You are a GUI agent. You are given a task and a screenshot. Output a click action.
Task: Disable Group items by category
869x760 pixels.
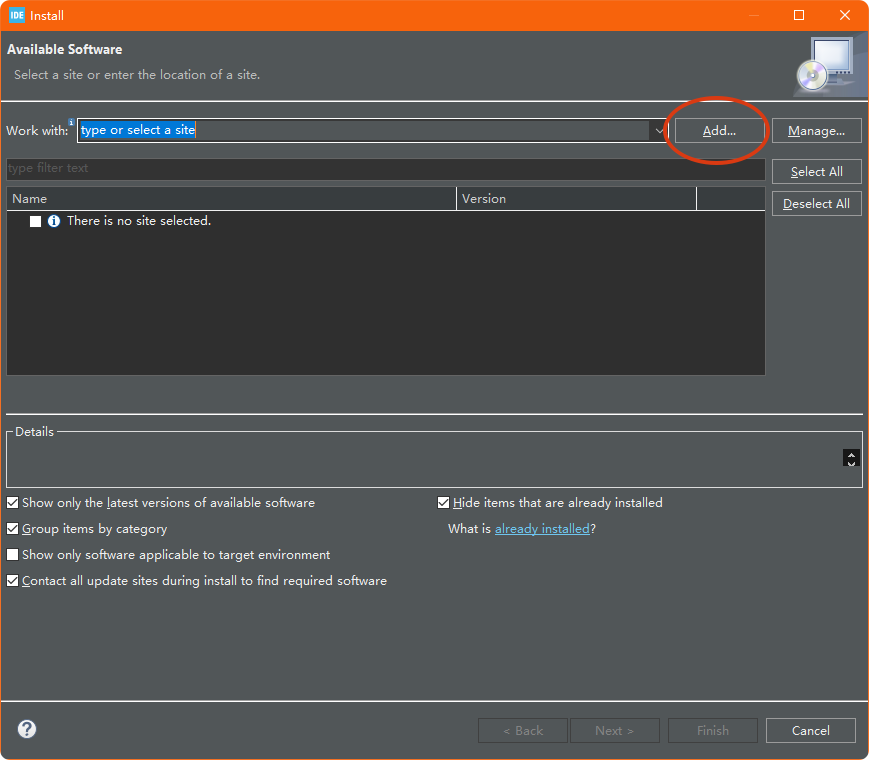click(x=13, y=529)
